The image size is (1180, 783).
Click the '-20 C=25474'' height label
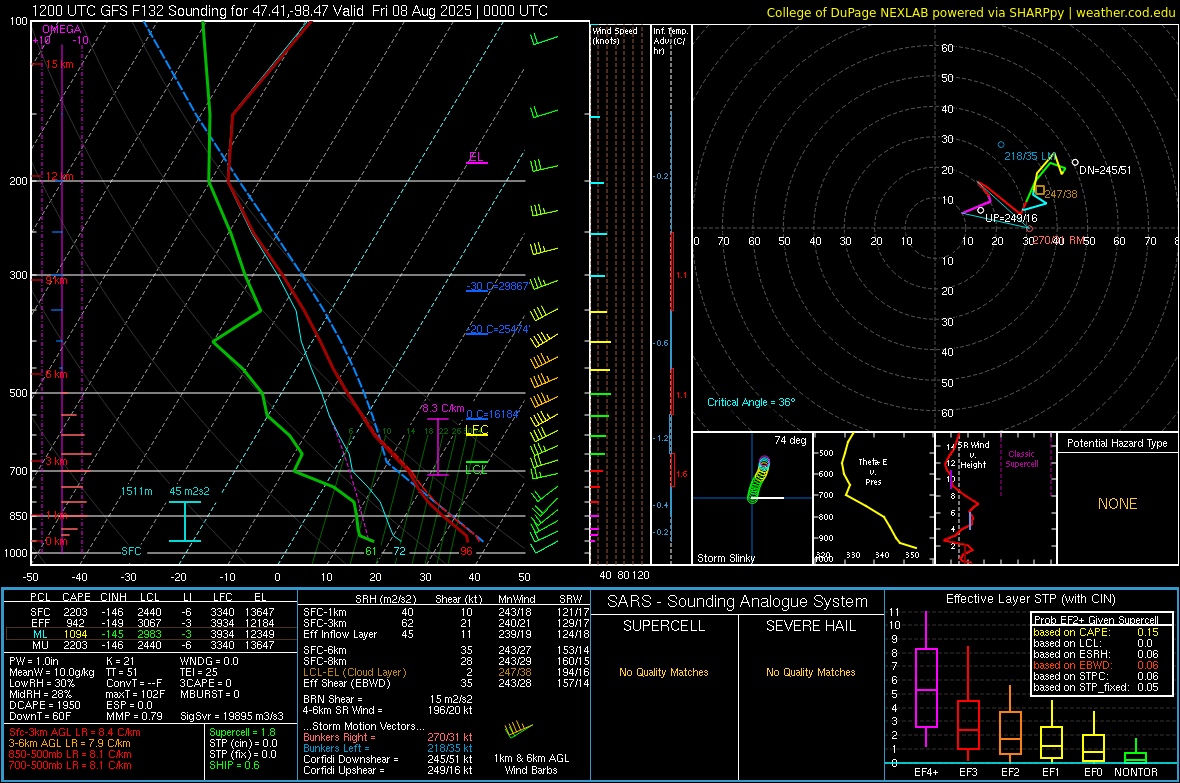(498, 329)
